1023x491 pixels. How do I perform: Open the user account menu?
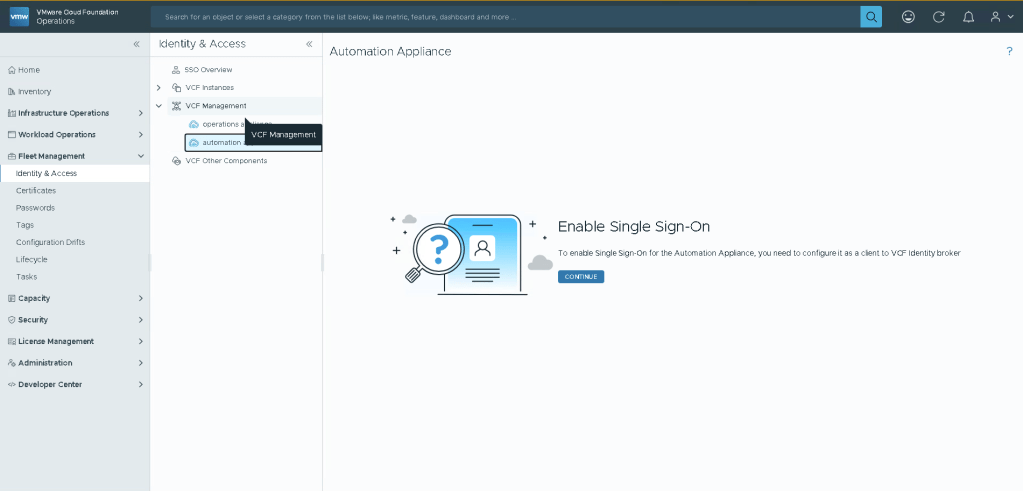tap(1000, 17)
